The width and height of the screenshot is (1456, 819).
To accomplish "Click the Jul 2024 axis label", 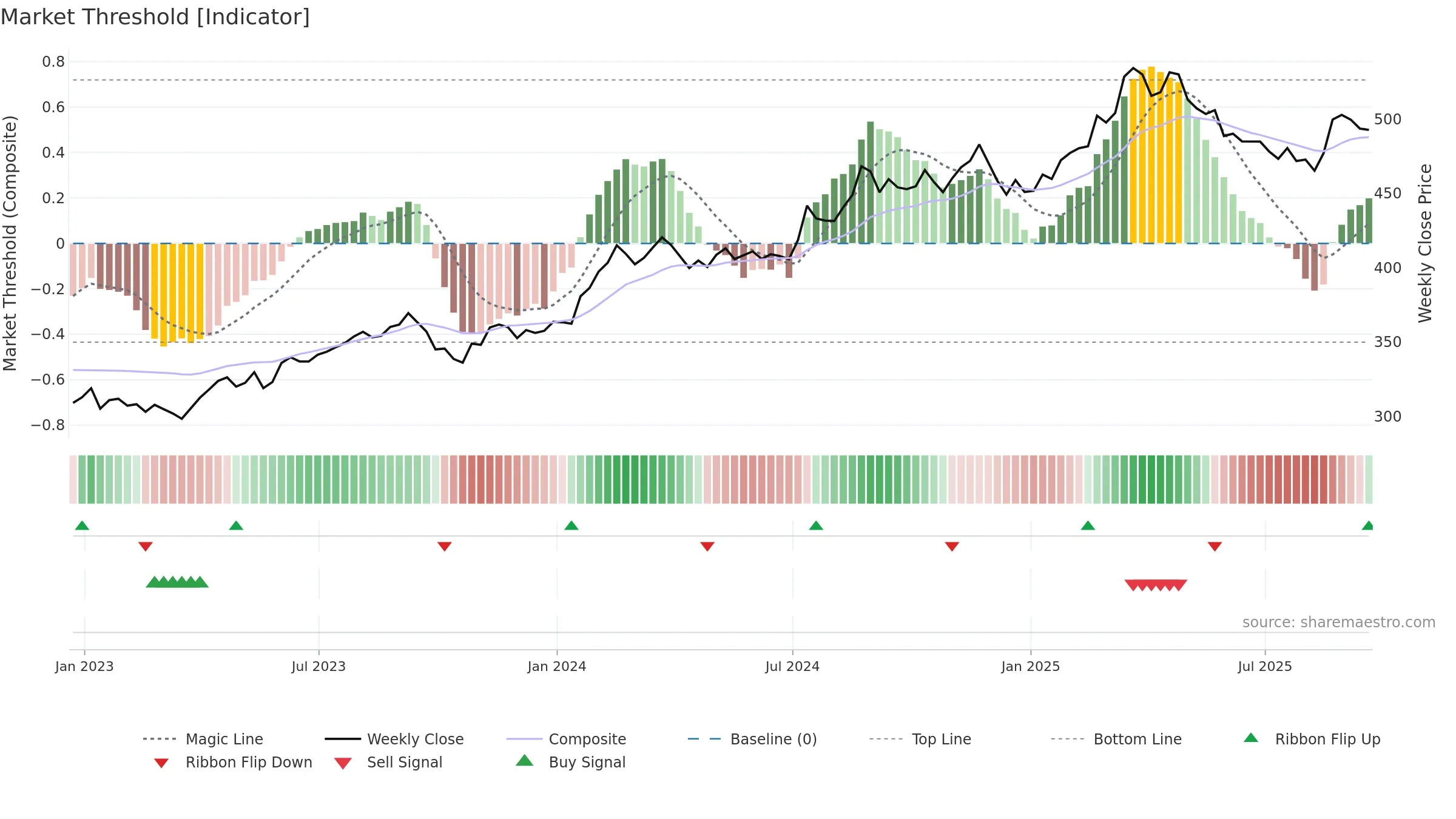I will coord(792,667).
